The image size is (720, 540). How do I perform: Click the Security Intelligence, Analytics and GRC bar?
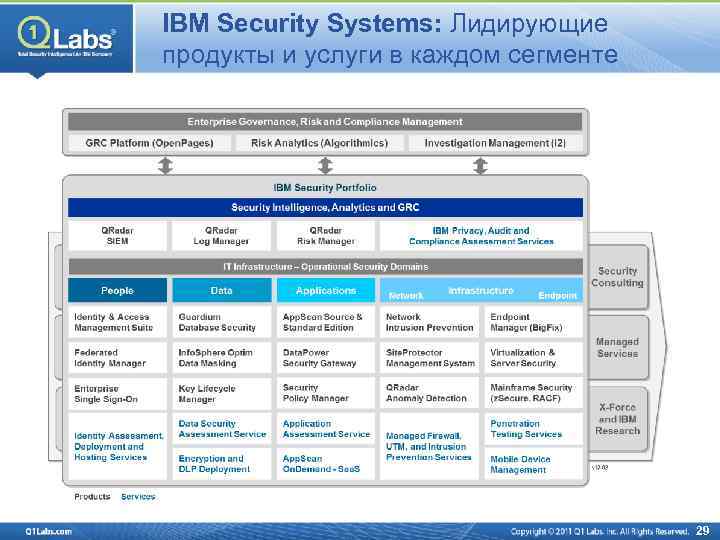(x=325, y=208)
